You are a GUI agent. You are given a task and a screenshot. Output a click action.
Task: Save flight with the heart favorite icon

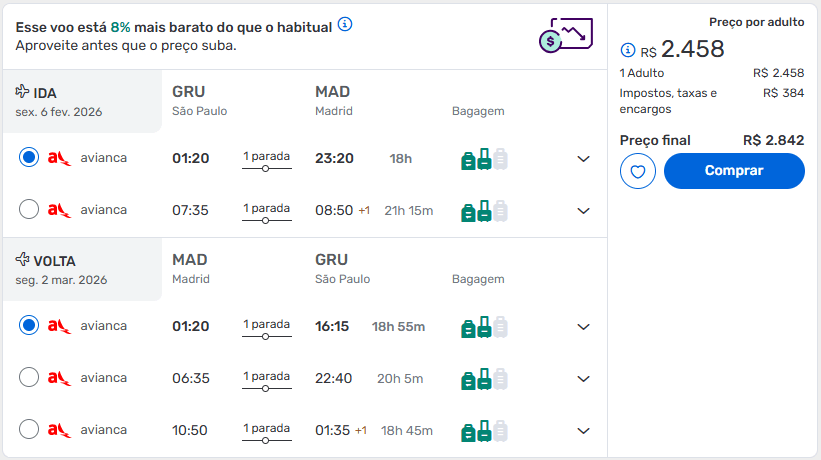(x=637, y=171)
